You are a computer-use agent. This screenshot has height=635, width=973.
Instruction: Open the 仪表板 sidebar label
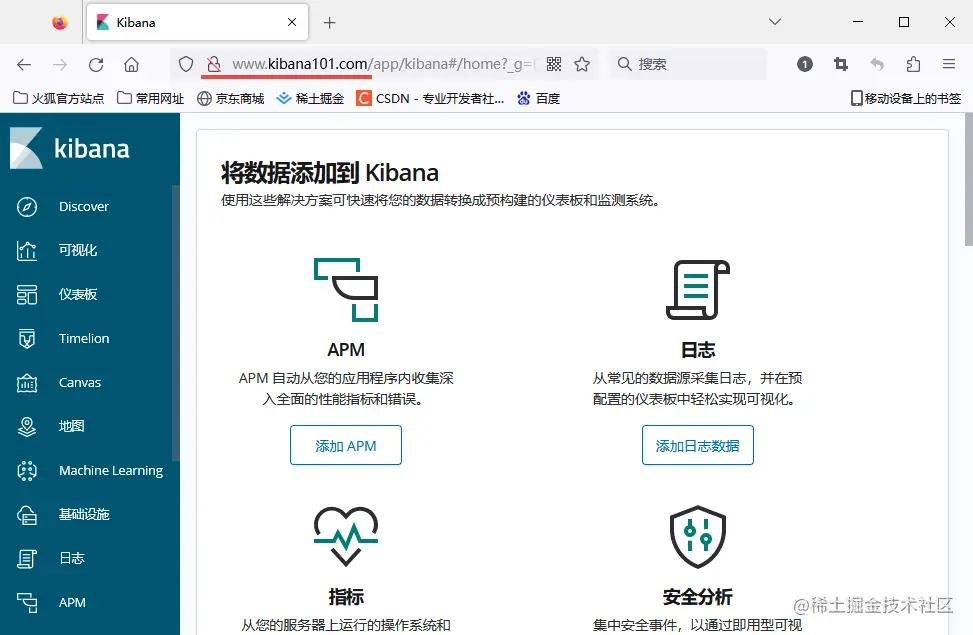78,295
